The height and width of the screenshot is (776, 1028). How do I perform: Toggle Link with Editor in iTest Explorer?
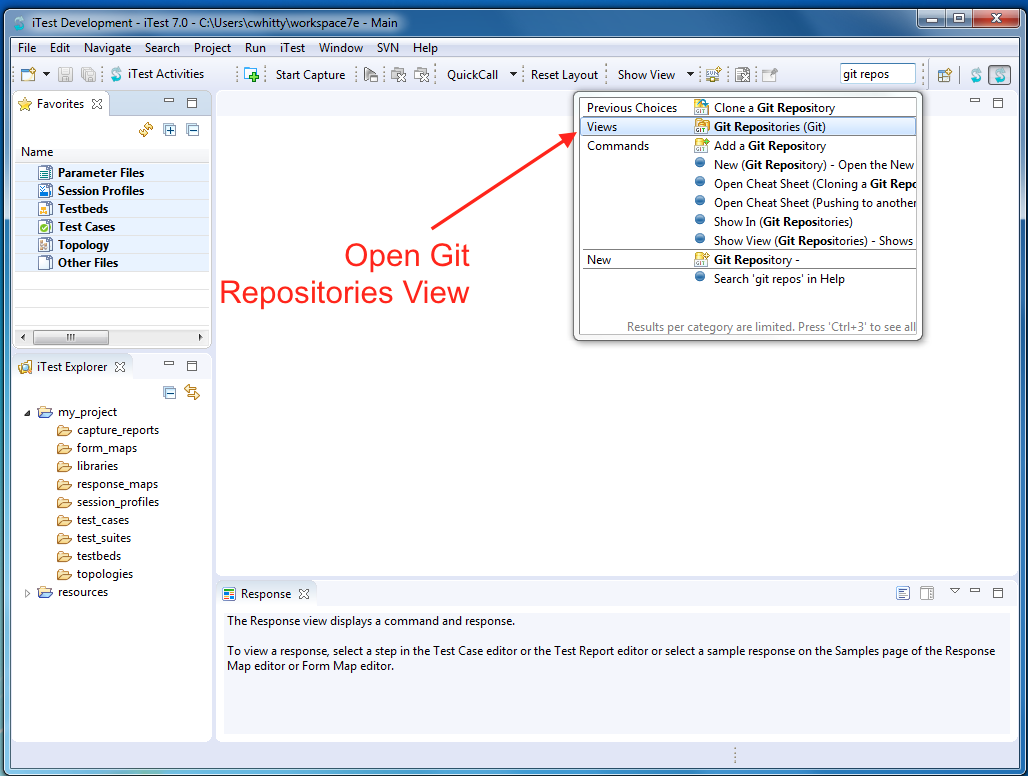pos(192,392)
